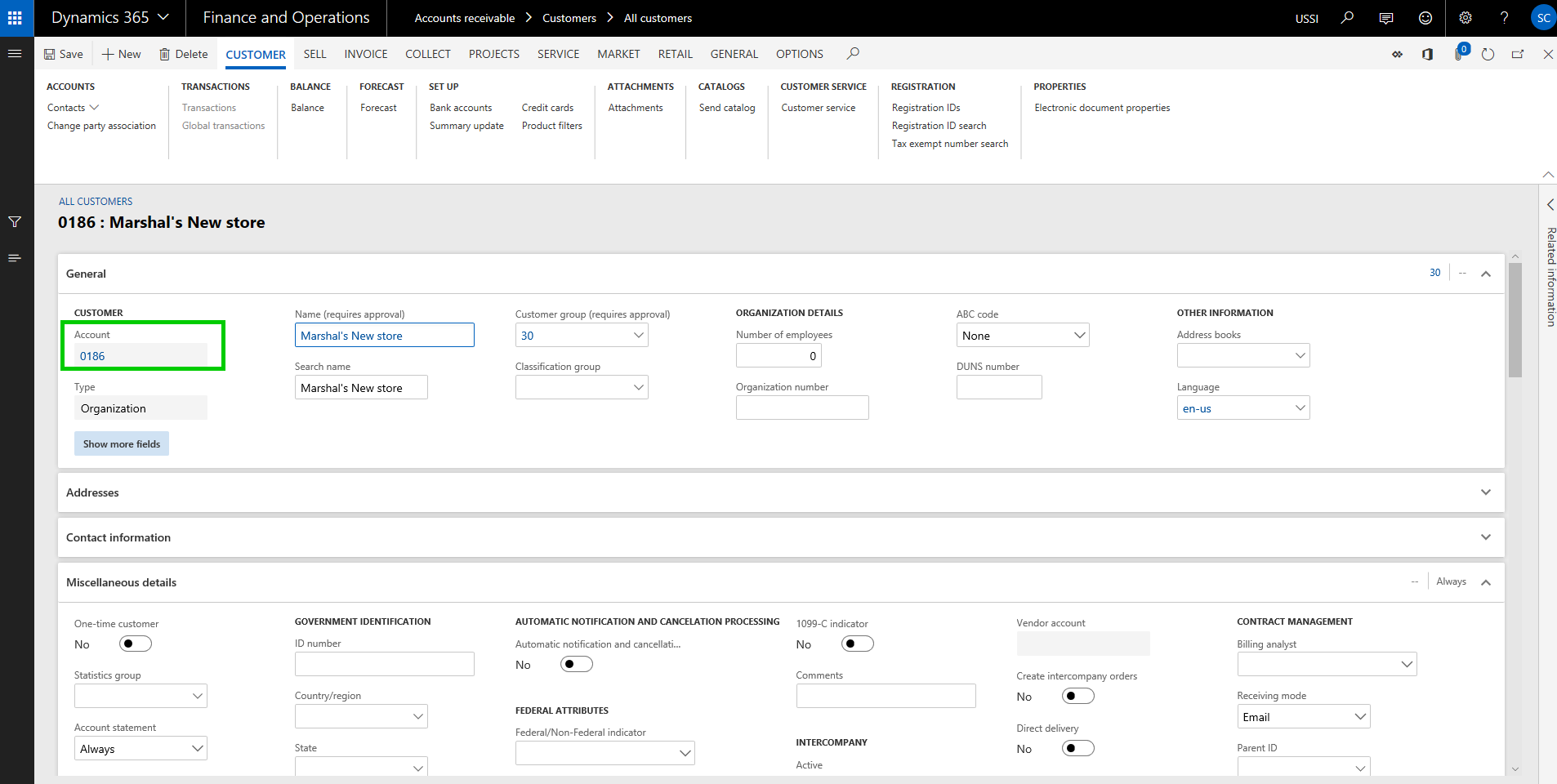Click the filter funnel icon in sidebar
Image resolution: width=1557 pixels, height=784 pixels.
click(15, 222)
